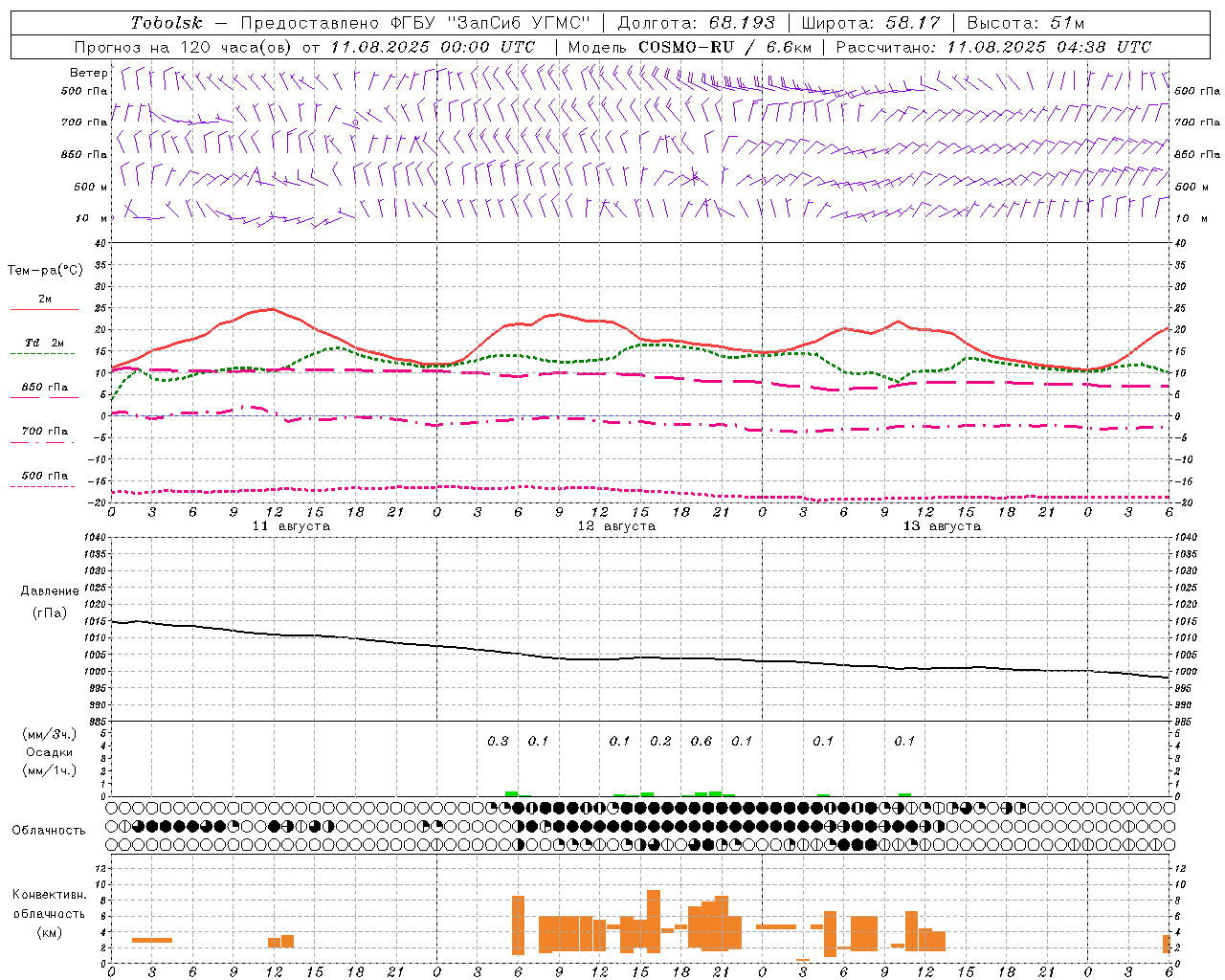Click the '11 августа' date label
This screenshot has width=1225, height=980.
[291, 526]
